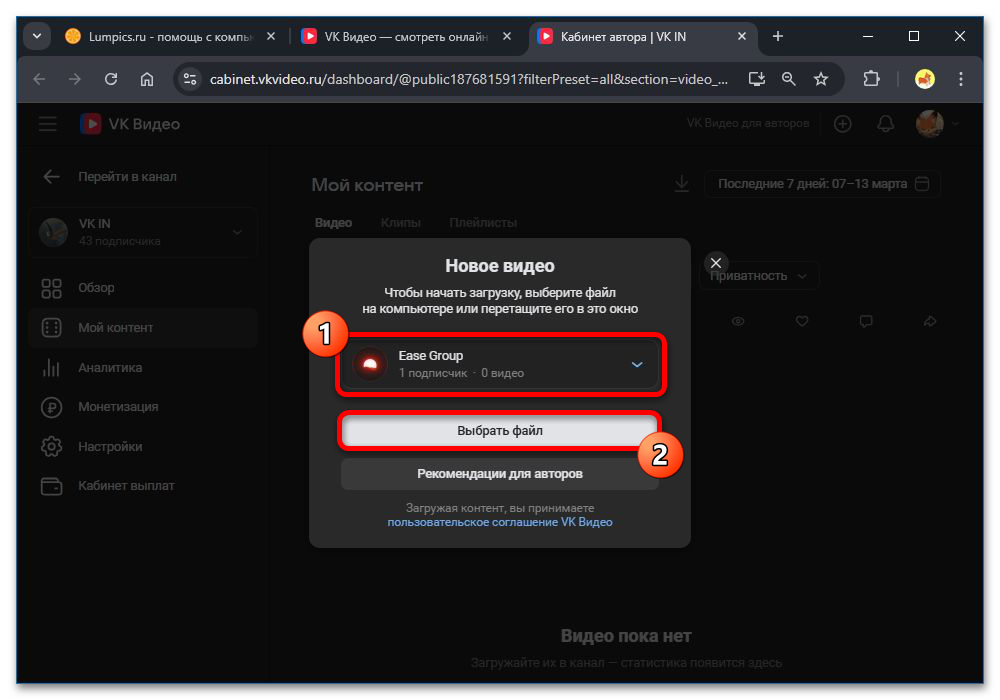Go forward in browser
Viewport: 1000px width, 700px height.
[x=75, y=79]
